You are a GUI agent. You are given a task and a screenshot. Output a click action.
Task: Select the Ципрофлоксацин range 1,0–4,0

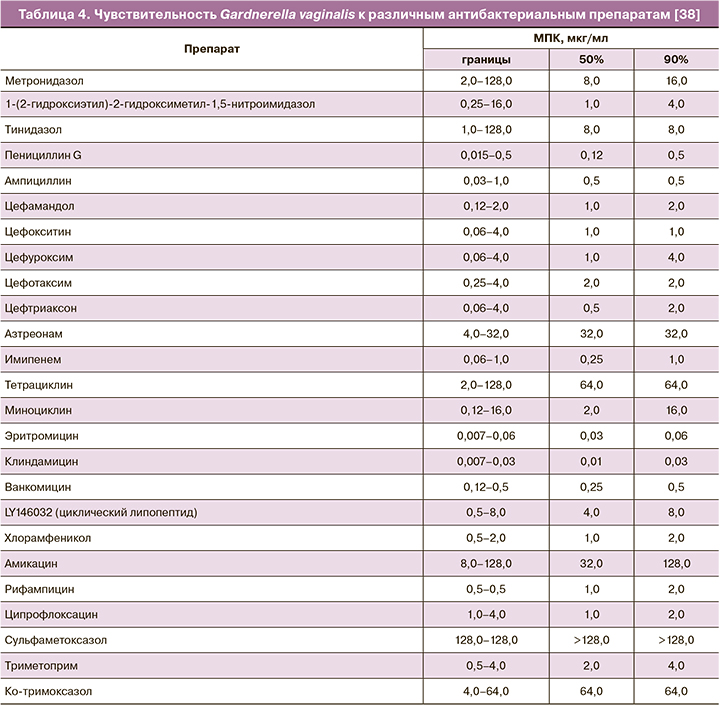487,614
